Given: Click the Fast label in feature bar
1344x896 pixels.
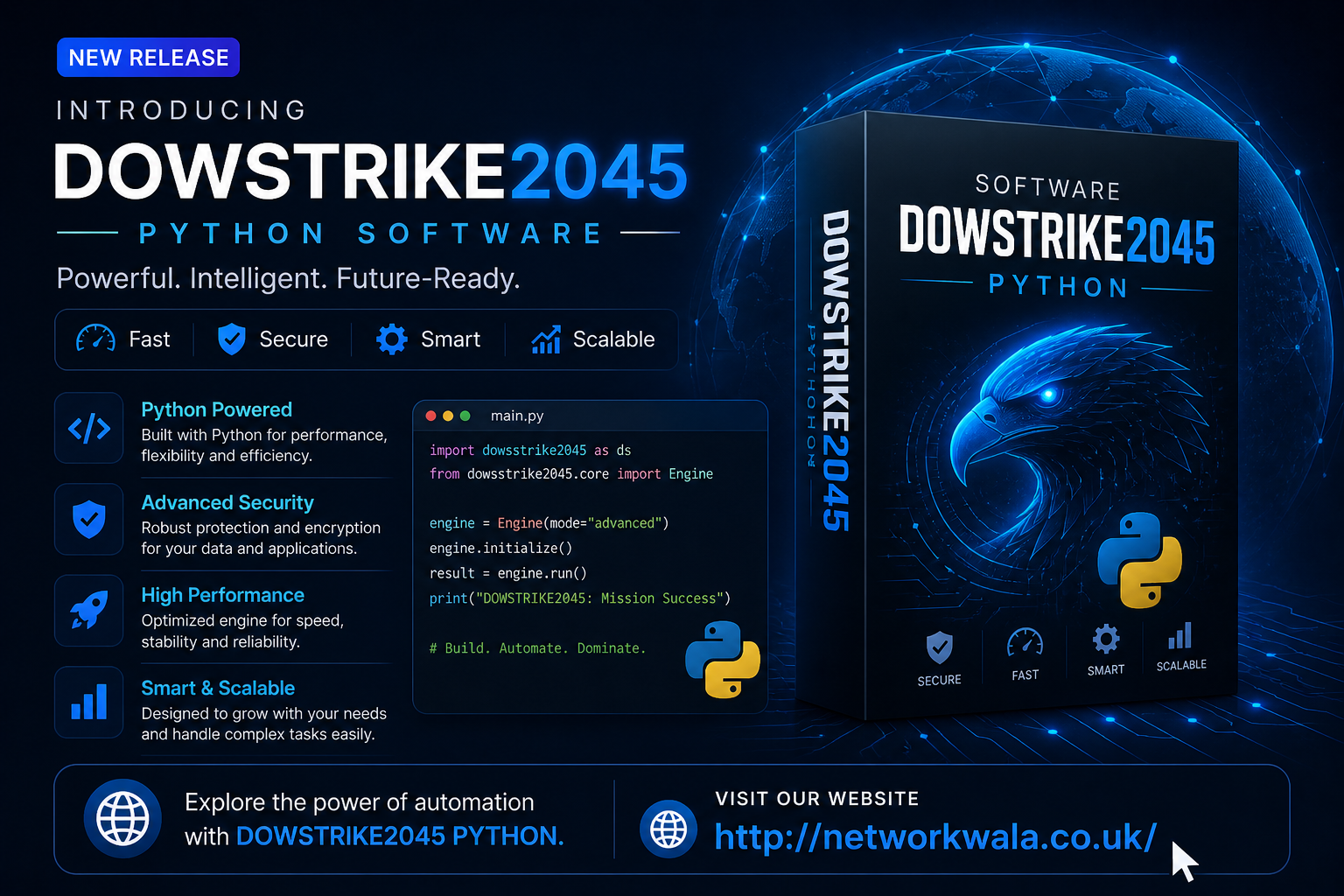Looking at the screenshot, I should (150, 339).
